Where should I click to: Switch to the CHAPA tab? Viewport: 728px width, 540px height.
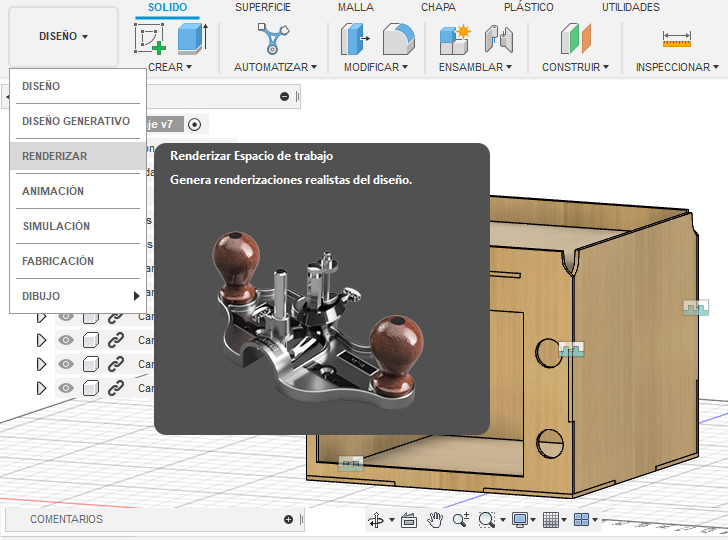(x=438, y=7)
